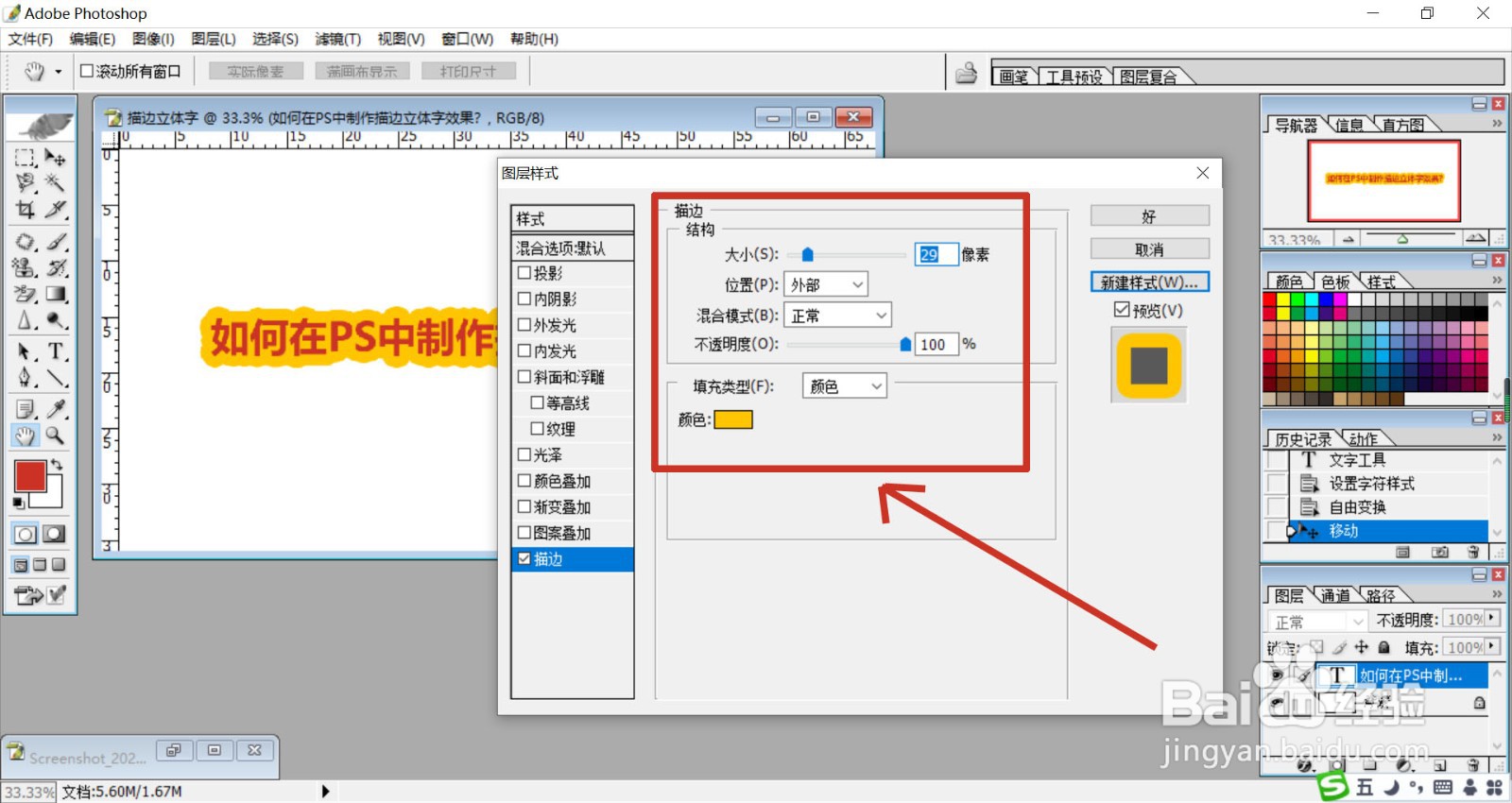Click the 新建样式(W)... button
This screenshot has height=803, width=1512.
1150,282
